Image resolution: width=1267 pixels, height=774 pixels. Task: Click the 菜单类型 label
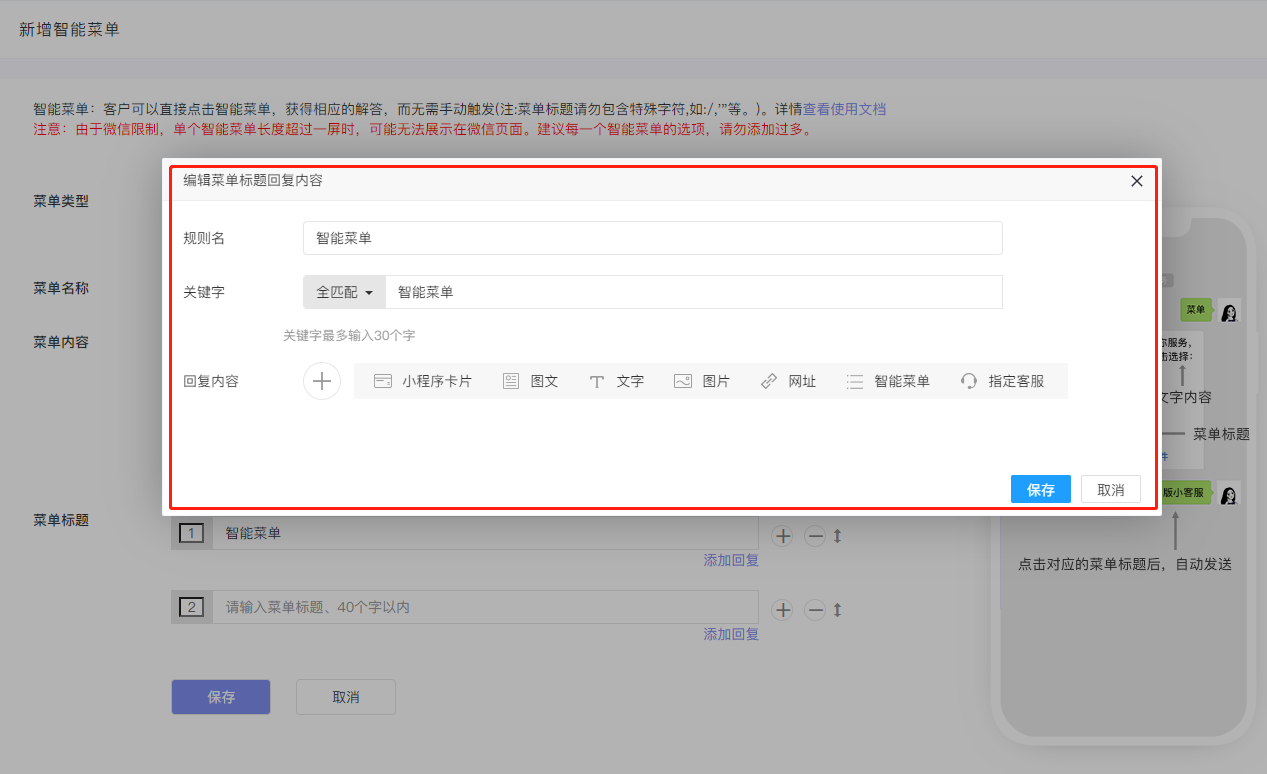pos(61,201)
